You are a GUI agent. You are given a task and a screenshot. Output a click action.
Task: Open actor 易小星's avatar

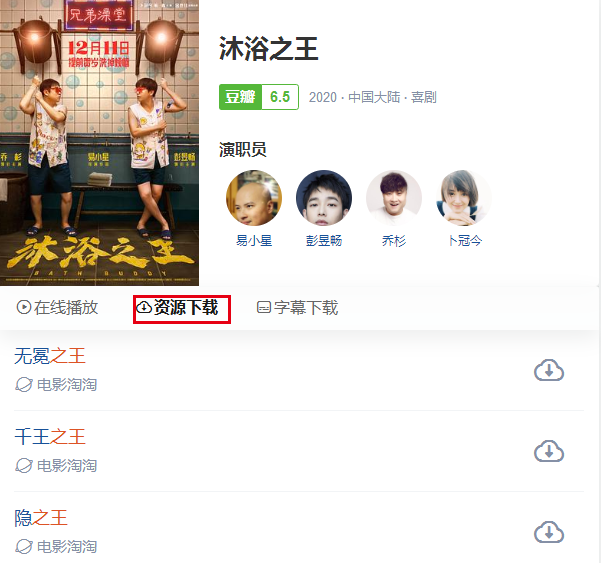coord(254,198)
